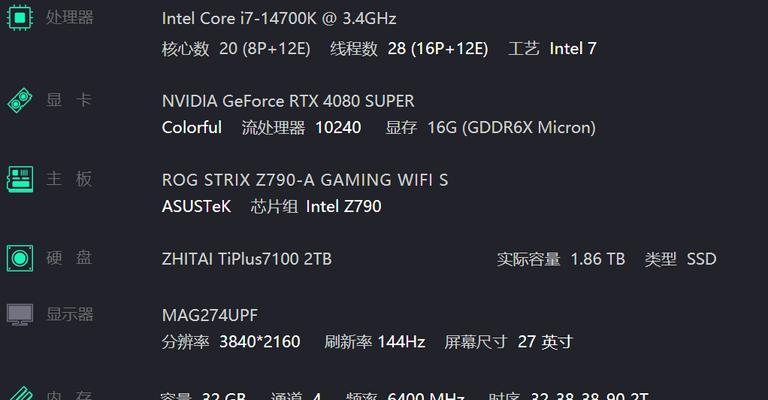The width and height of the screenshot is (768, 400).
Task: Click the 3840*2160 resolution value
Action: pos(260,342)
